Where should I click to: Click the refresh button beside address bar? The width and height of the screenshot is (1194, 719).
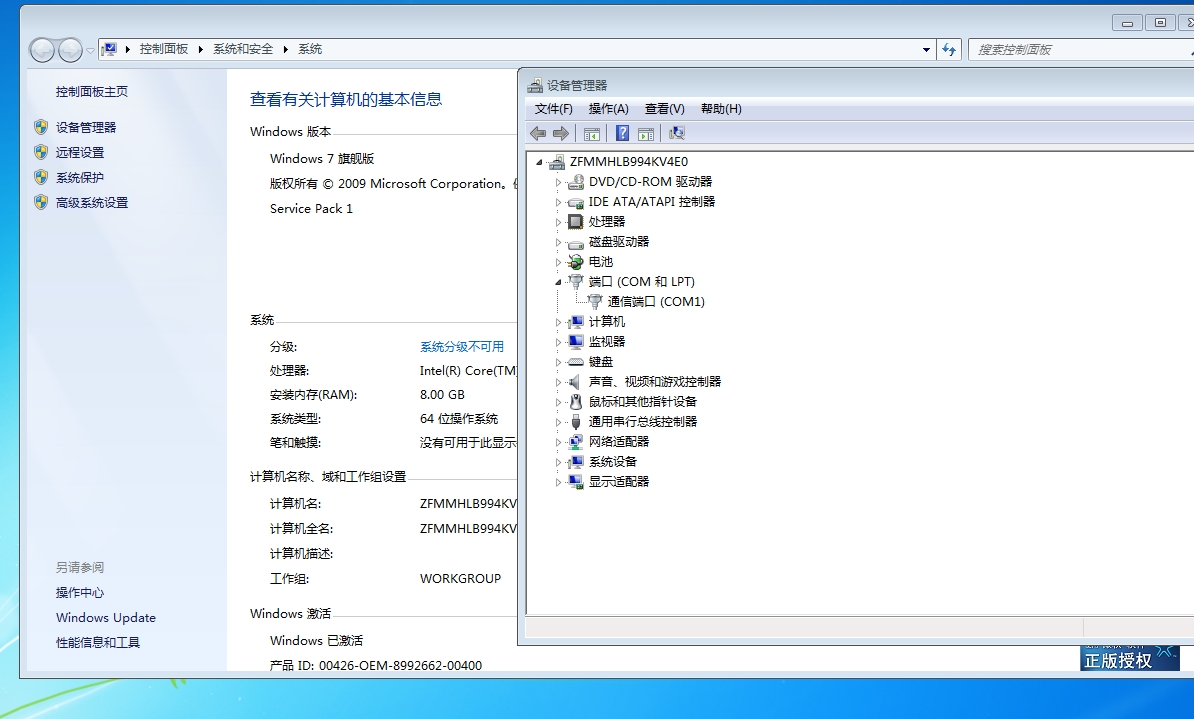pos(949,50)
